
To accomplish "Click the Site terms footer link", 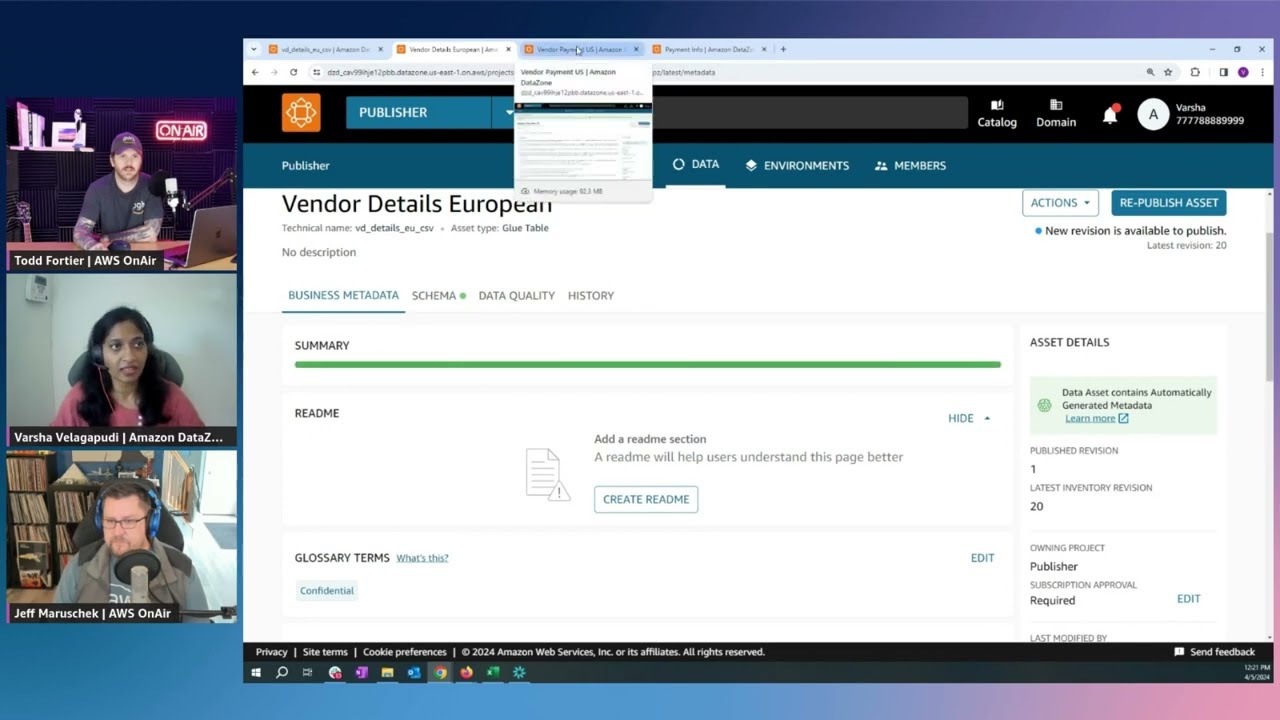I will point(325,652).
